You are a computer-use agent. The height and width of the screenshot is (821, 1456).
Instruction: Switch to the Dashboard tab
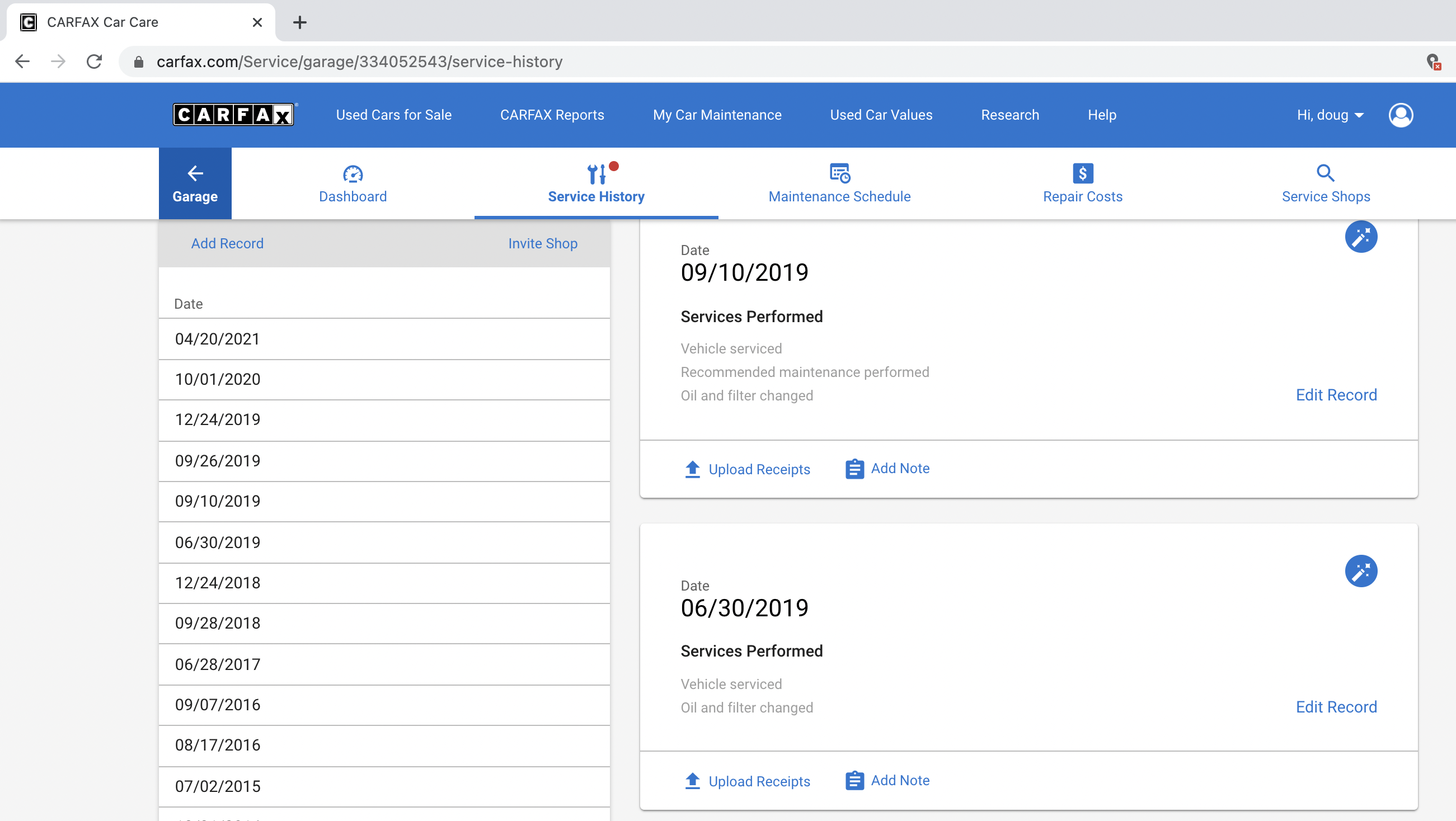[353, 183]
